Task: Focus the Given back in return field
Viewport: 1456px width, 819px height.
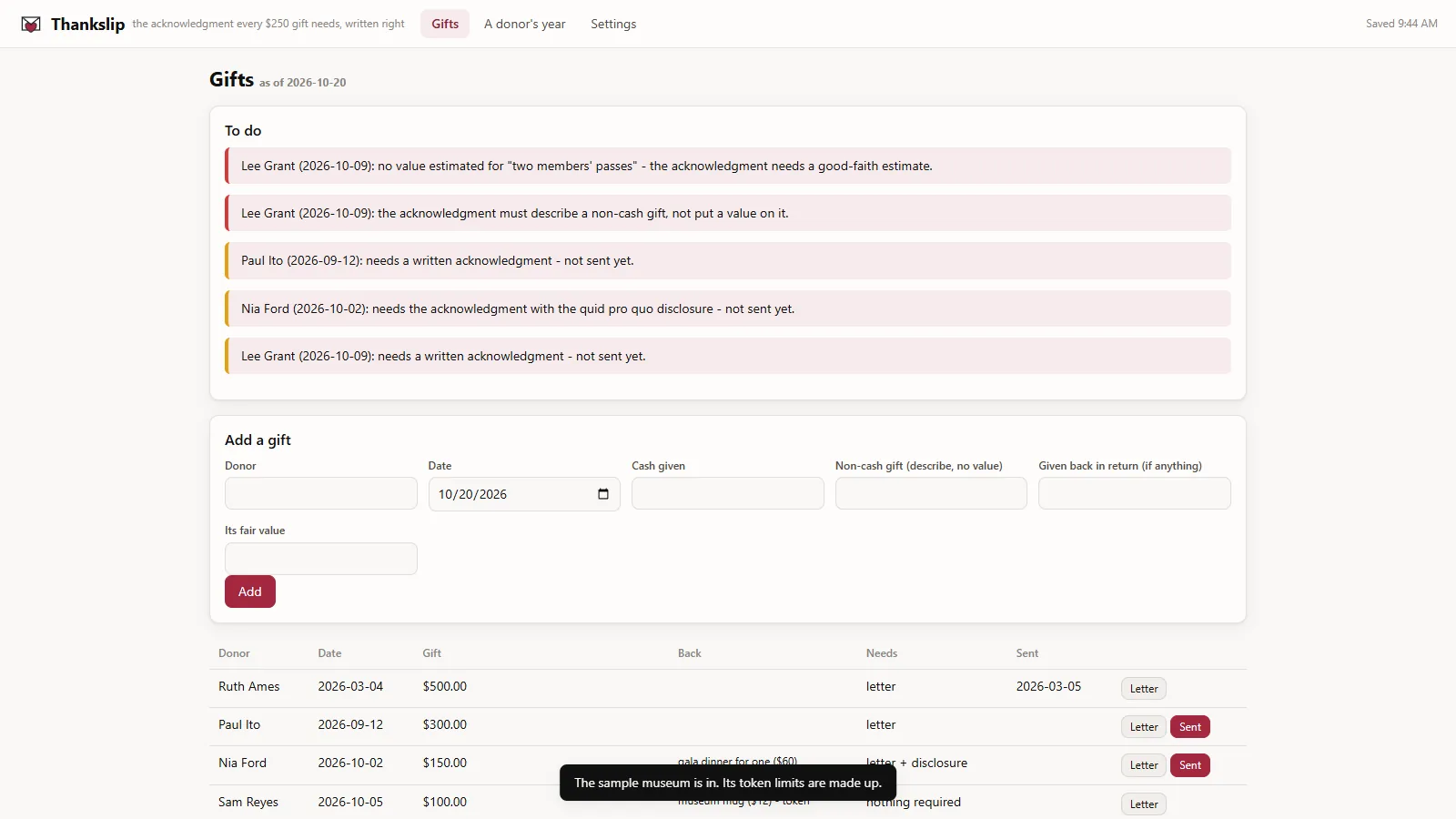Action: pyautogui.click(x=1135, y=493)
